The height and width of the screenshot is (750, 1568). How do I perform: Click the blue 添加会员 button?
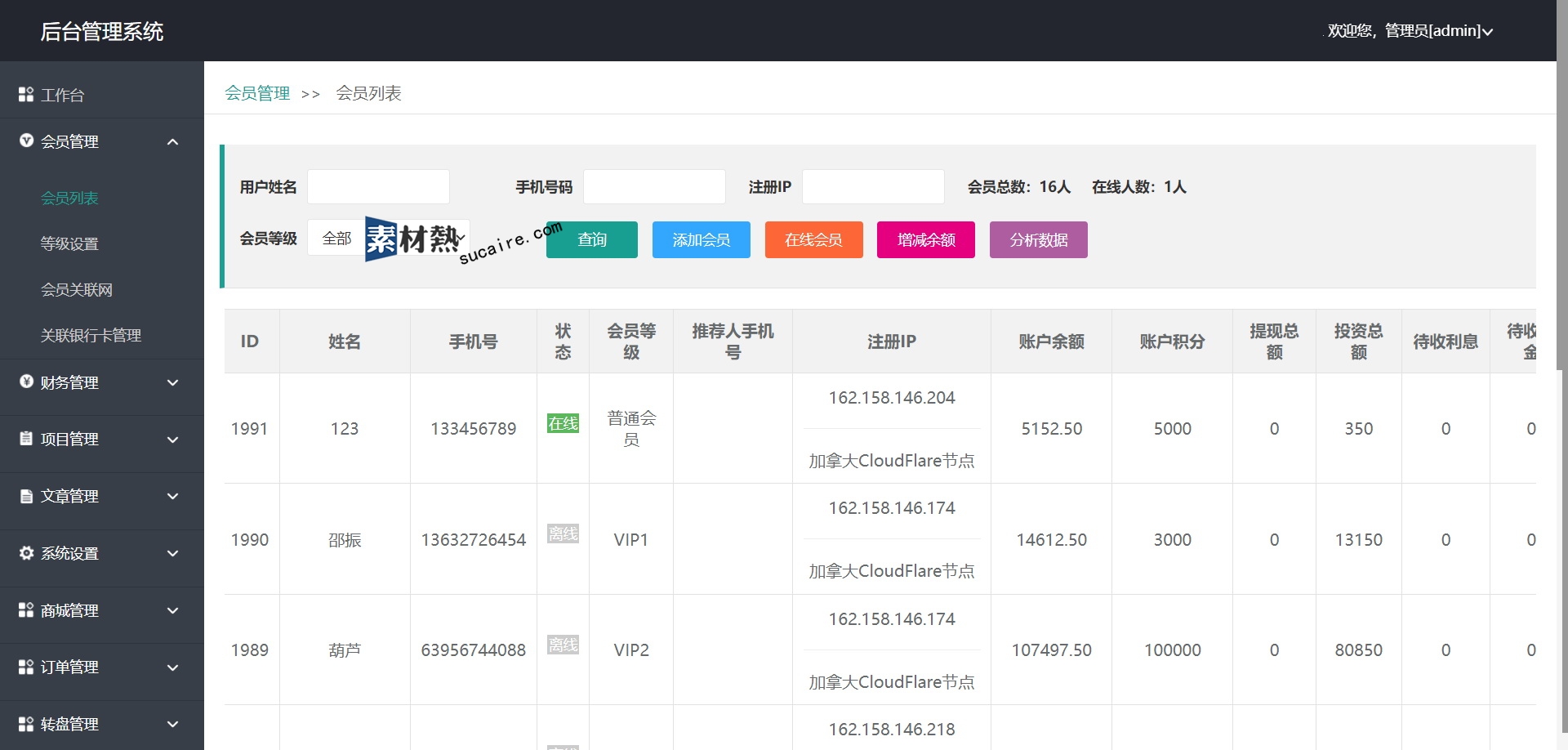[x=701, y=239]
